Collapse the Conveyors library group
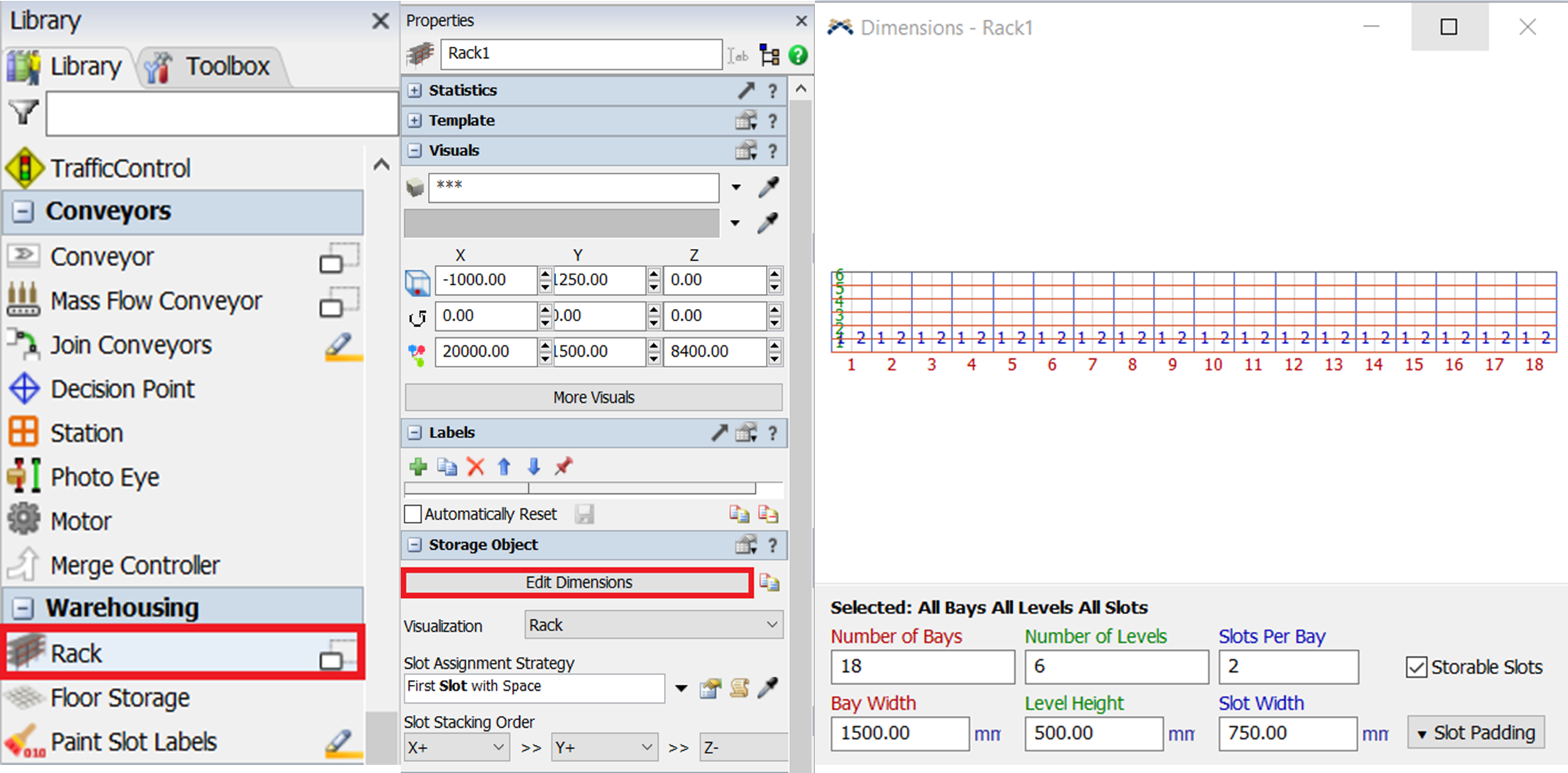 point(23,212)
